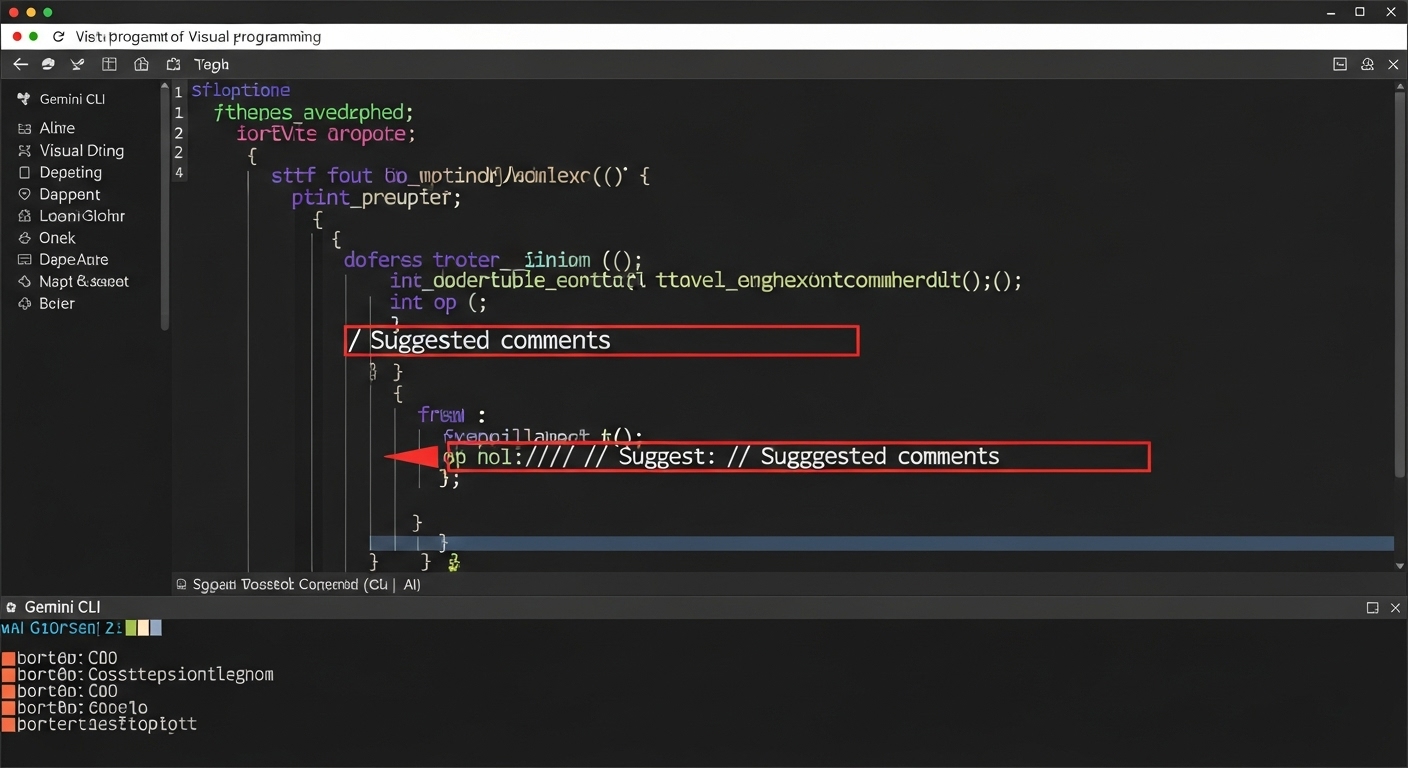This screenshot has width=1408, height=768.
Task: Click the Suggested comments highlighted box
Action: (600, 340)
